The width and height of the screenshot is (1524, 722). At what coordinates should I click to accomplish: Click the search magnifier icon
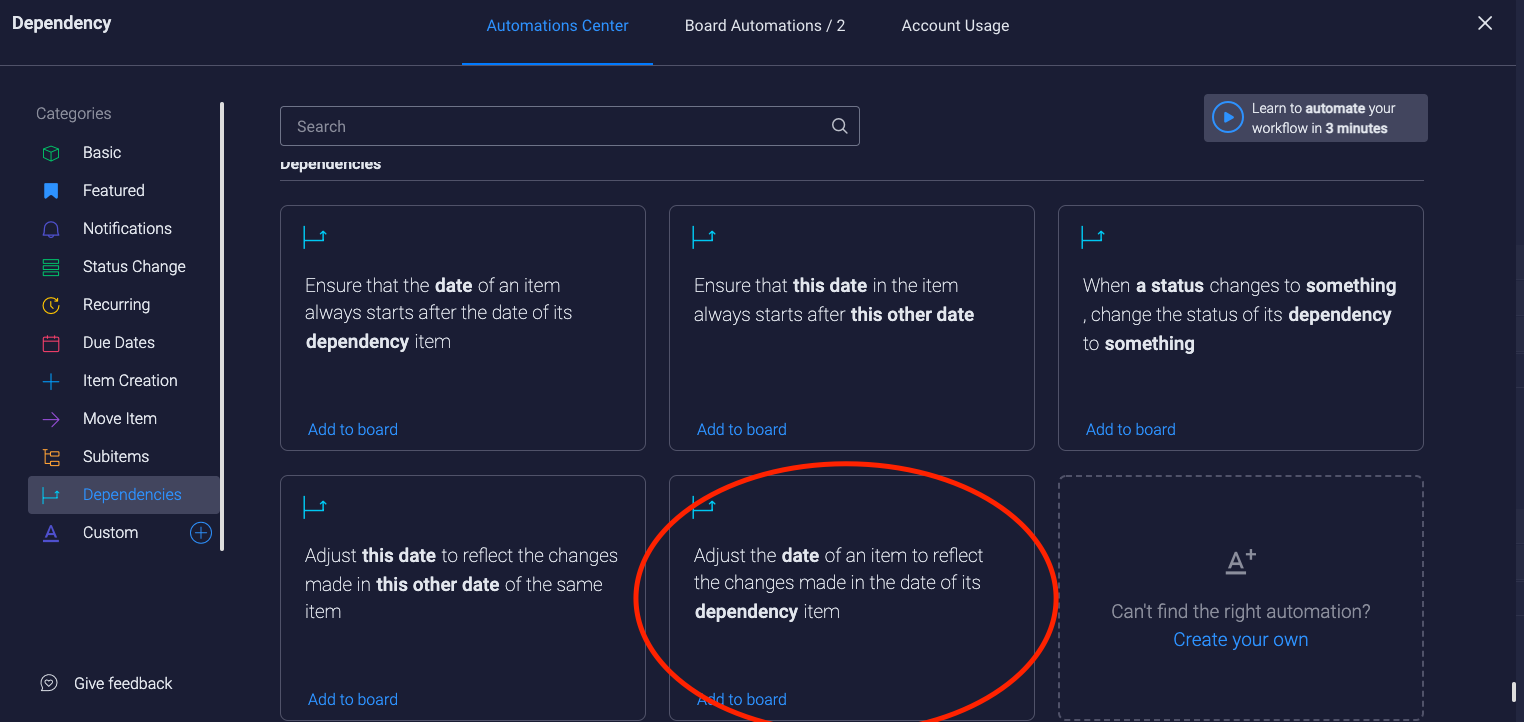tap(839, 126)
